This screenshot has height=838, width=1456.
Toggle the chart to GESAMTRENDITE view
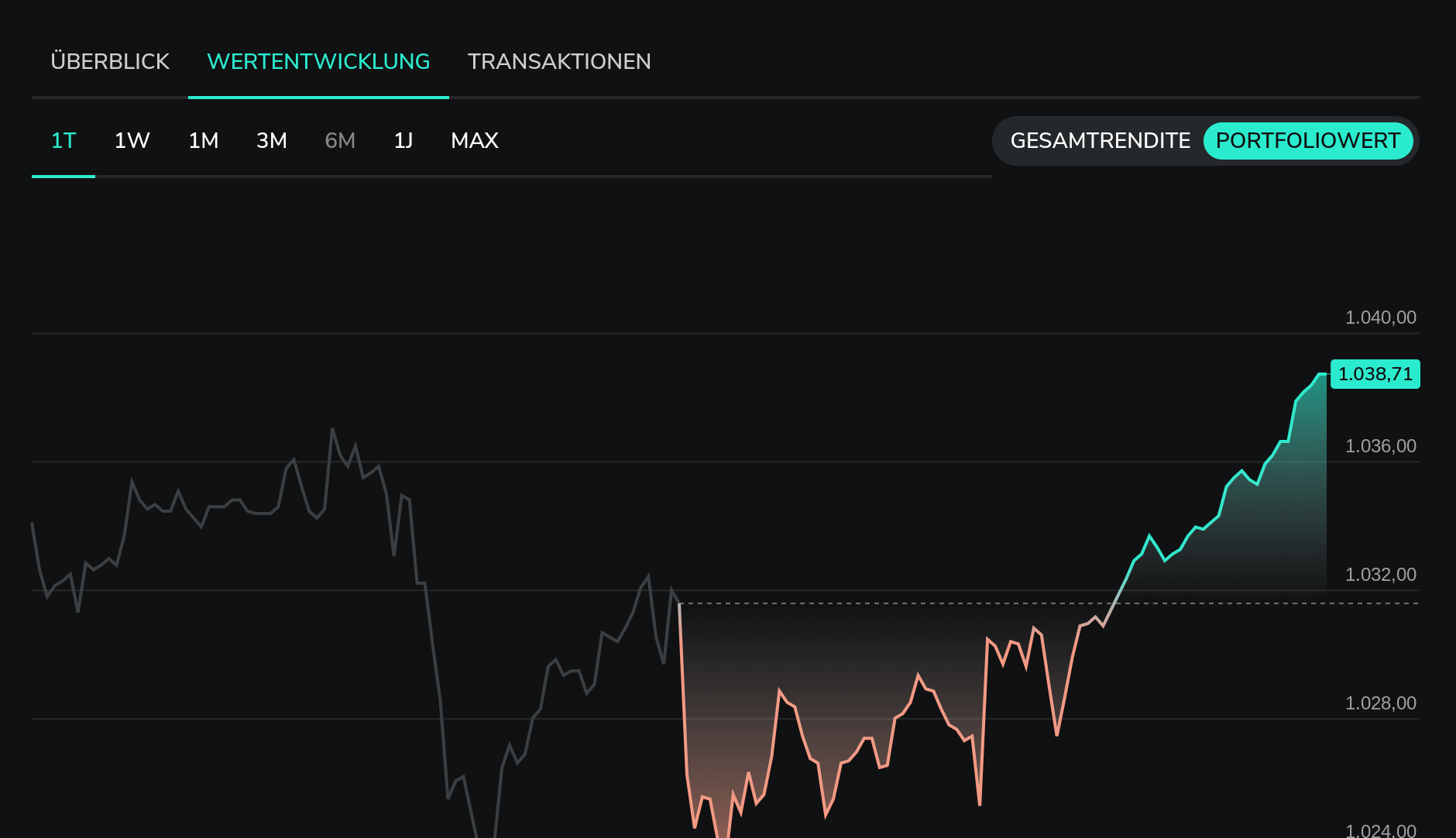point(1100,141)
